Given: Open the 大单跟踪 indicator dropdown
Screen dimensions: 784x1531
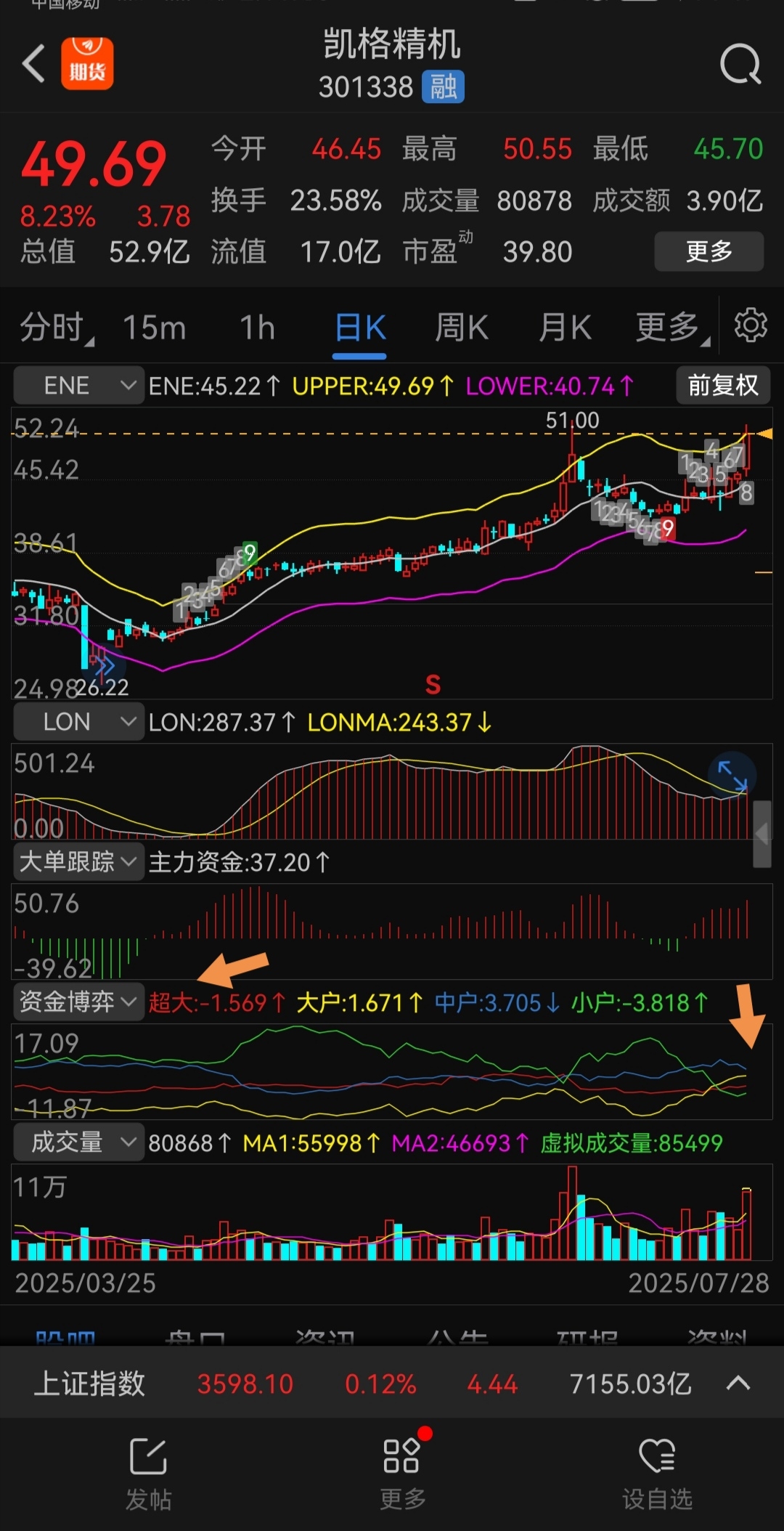Looking at the screenshot, I should pos(78,862).
